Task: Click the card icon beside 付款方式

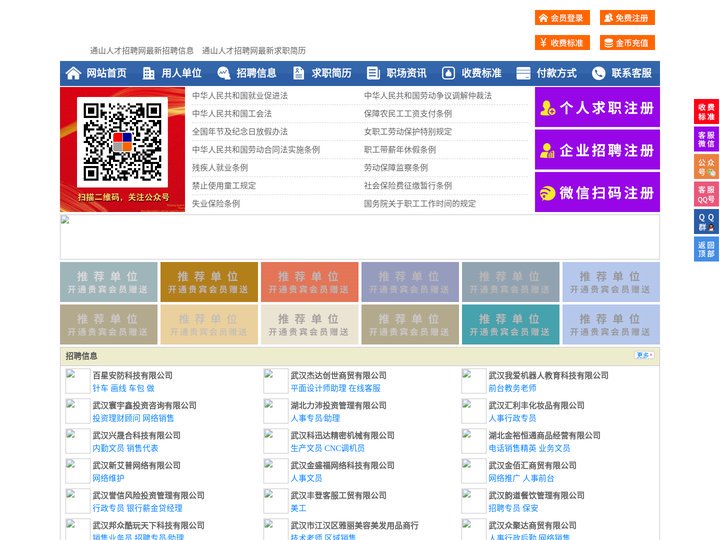Action: (x=523, y=73)
